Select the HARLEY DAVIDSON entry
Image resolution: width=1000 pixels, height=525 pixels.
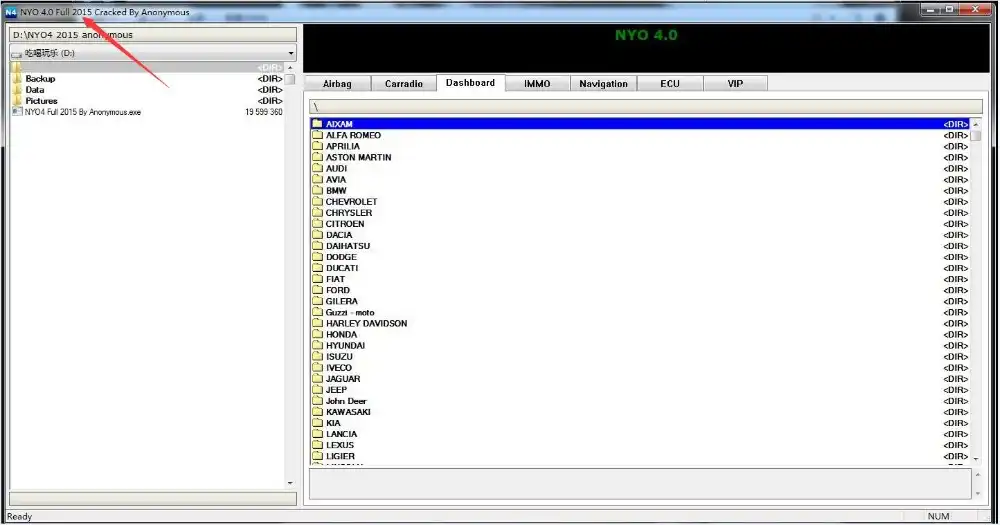click(640, 323)
